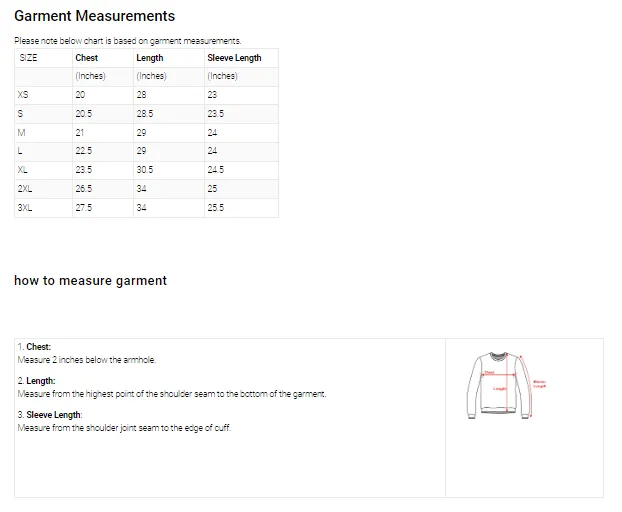Click the 2XL size row label
The image size is (622, 512).
(x=25, y=189)
